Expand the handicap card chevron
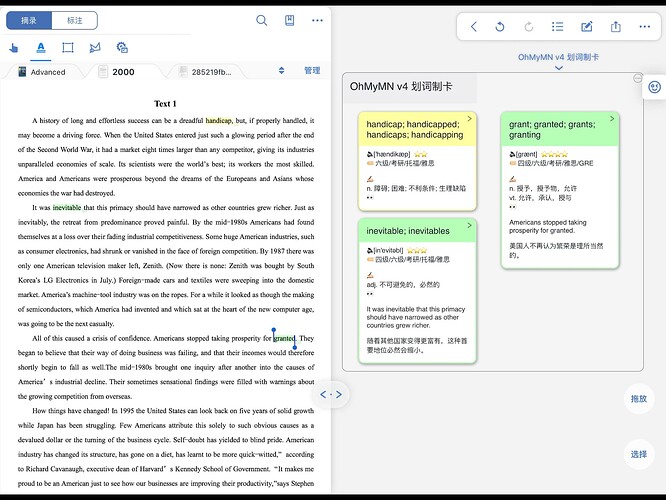This screenshot has width=666, height=500. pos(469,119)
